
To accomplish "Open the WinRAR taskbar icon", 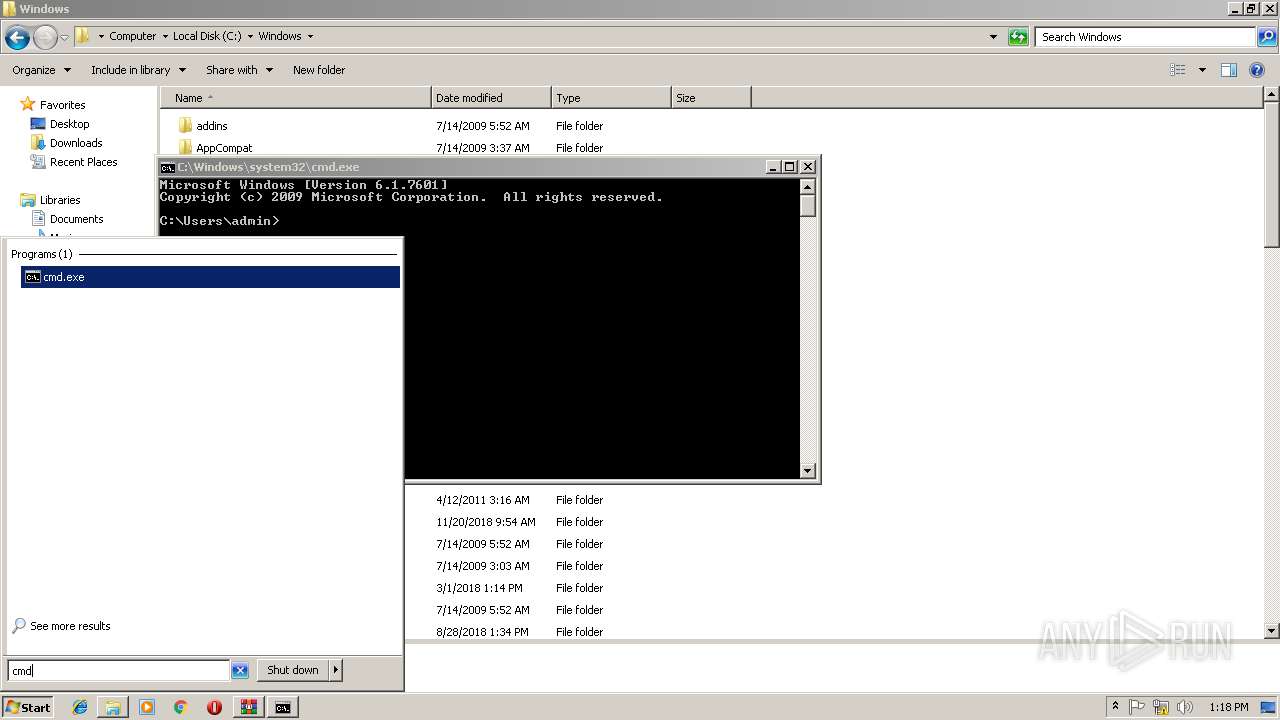I will [x=248, y=707].
